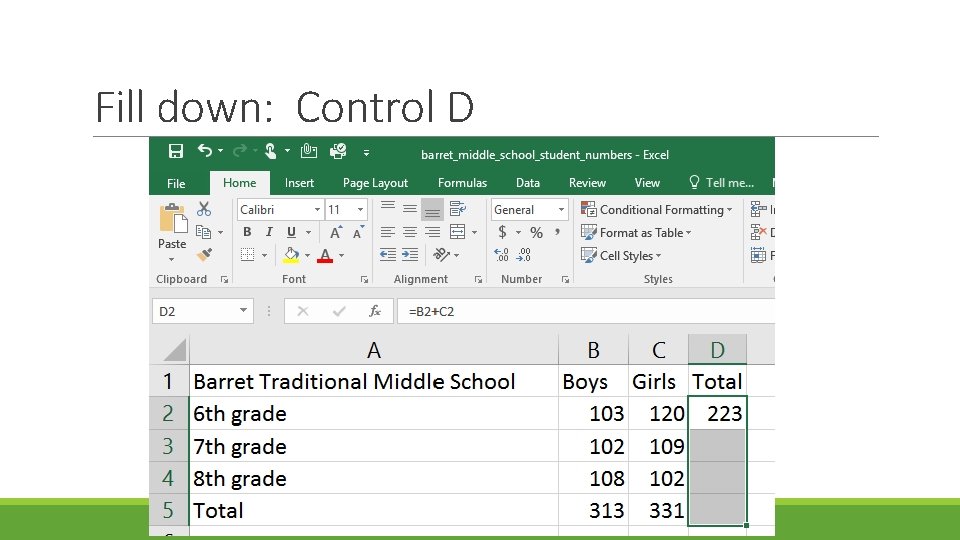Click the formula bar =B2+C2
960x540 pixels.
pyautogui.click(x=586, y=311)
